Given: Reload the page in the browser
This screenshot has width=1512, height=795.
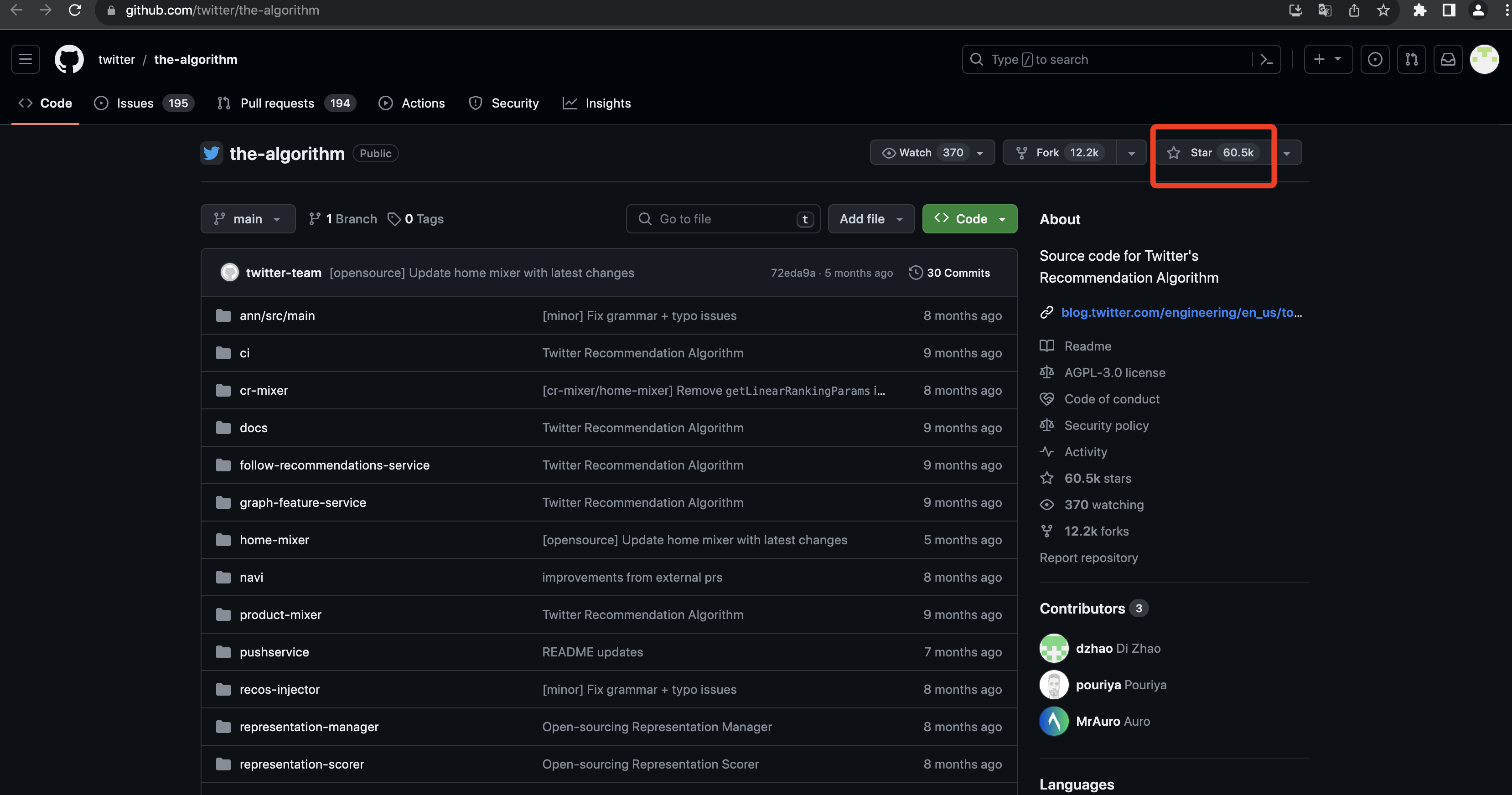Looking at the screenshot, I should pos(75,10).
